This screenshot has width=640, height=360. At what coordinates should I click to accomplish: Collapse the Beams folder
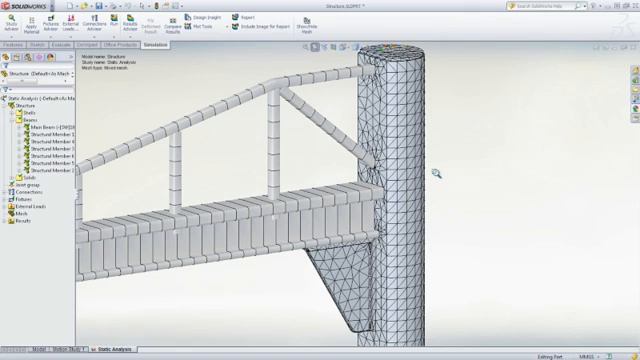click(12, 120)
